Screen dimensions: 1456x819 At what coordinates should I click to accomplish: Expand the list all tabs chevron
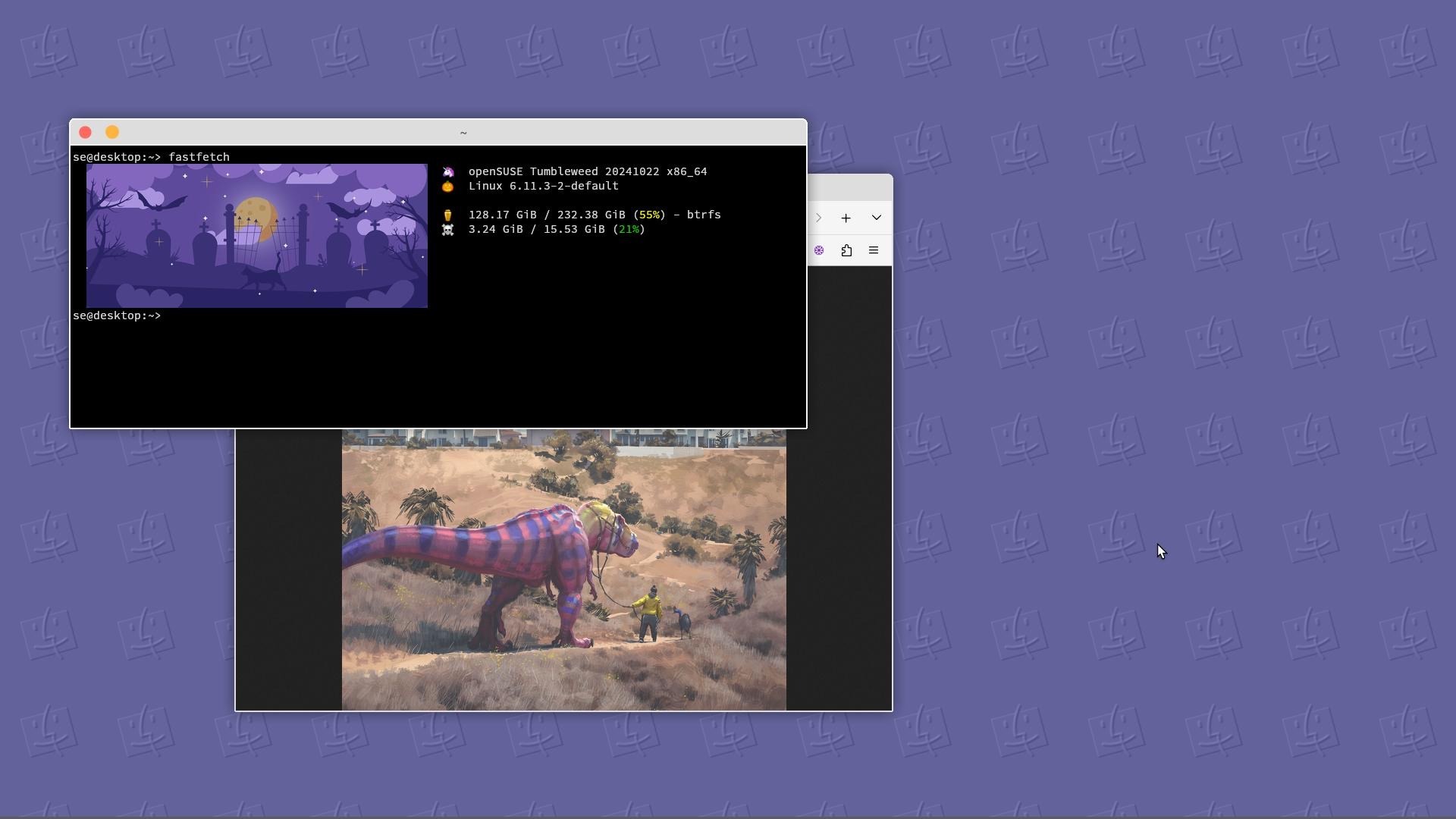876,218
